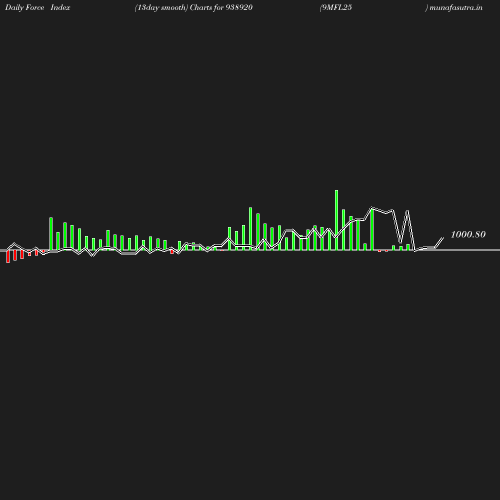This screenshot has height=500, width=500.
Task: Click the '(13day smooth) Charts for 938920' text
Action: click(x=194, y=8)
